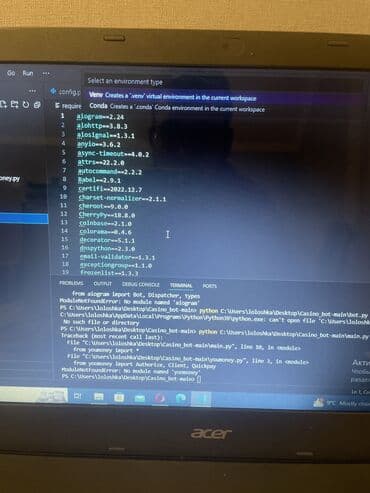Image resolution: width=370 pixels, height=493 pixels.
Task: Collapse all folders in Explorer
Action: coord(37,105)
